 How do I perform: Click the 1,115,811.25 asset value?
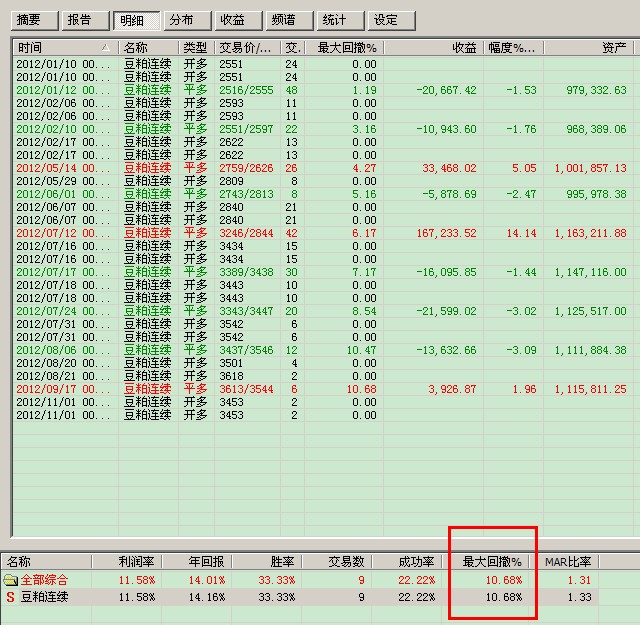590,389
